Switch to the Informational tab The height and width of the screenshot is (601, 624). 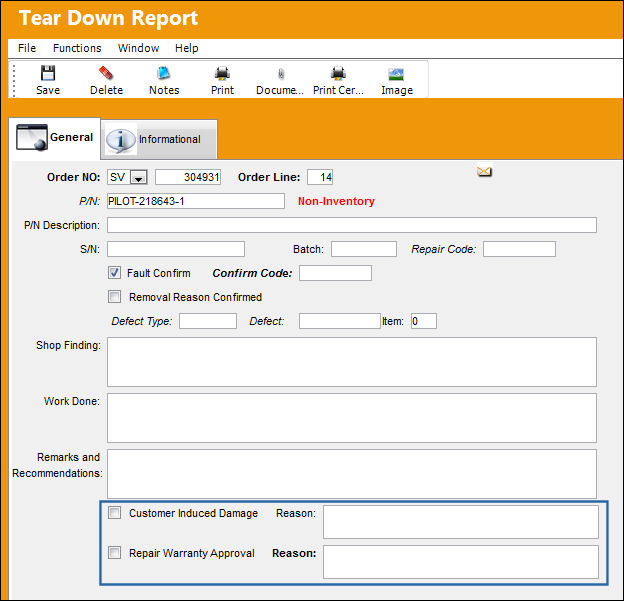pyautogui.click(x=159, y=140)
